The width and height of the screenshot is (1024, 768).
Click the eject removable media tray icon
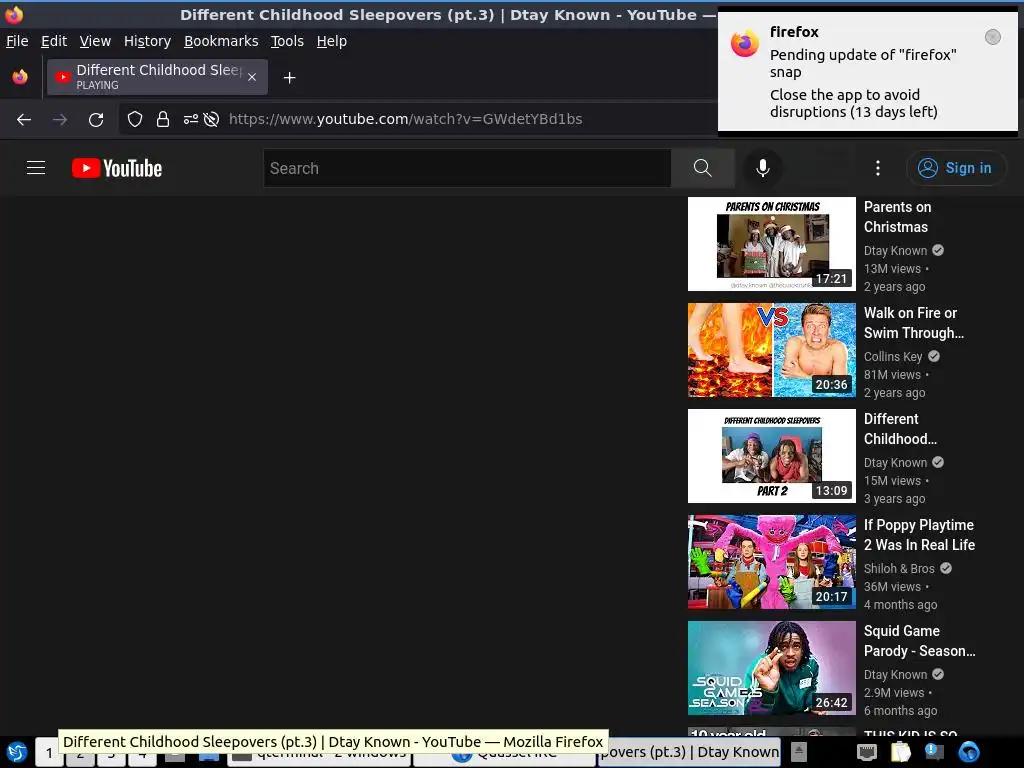799,752
